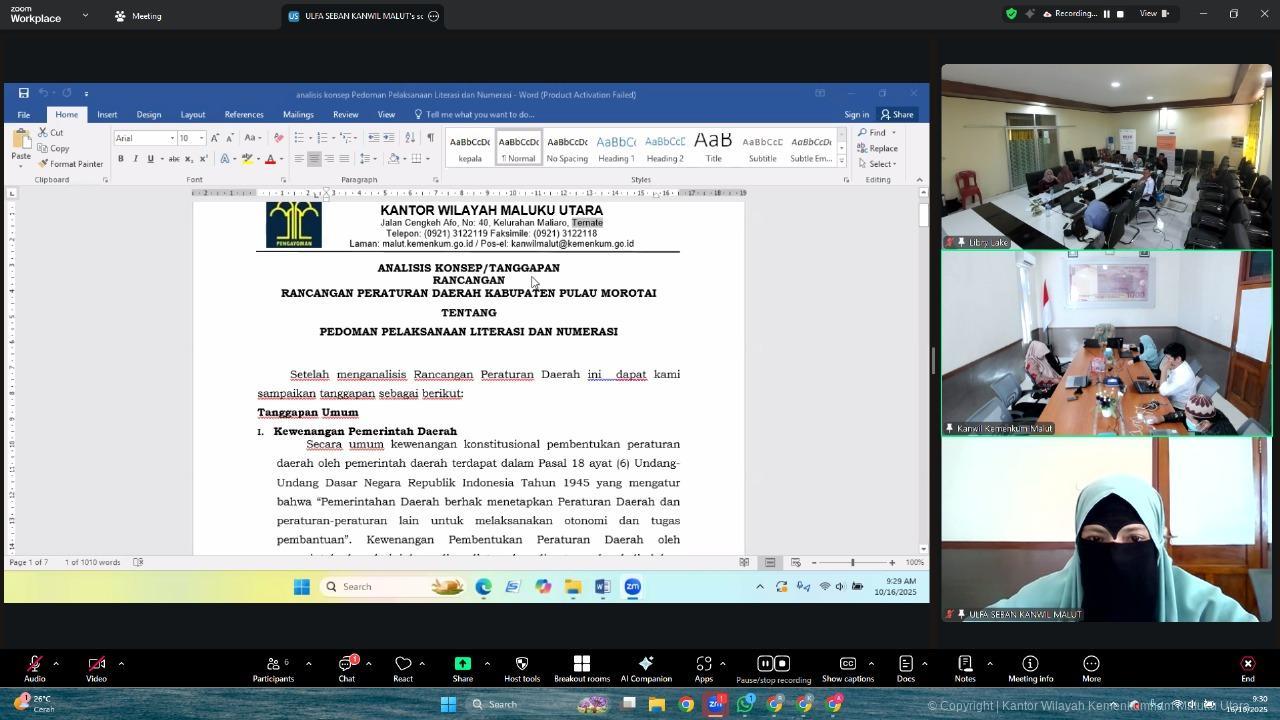
Task: Click the Word zoom slider in the status bar
Action: click(x=852, y=563)
